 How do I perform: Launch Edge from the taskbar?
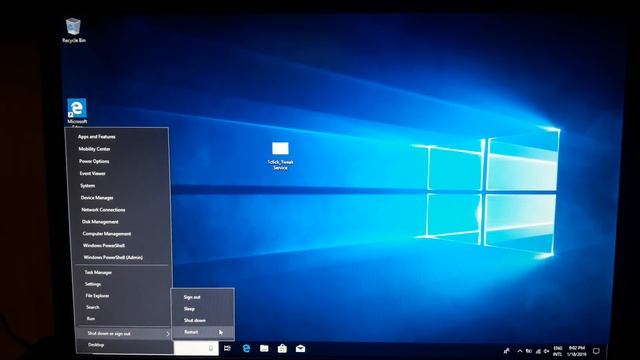coord(246,349)
